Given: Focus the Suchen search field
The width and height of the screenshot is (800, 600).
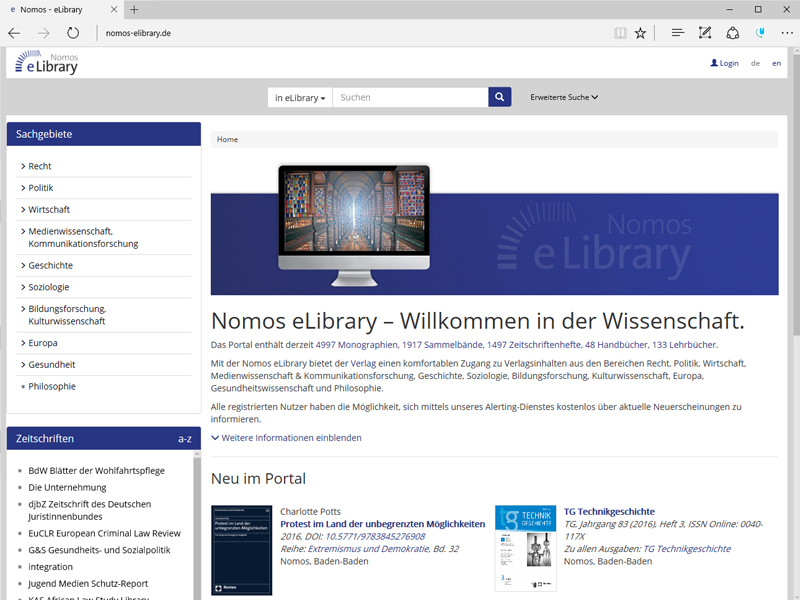Looking at the screenshot, I should click(x=410, y=97).
